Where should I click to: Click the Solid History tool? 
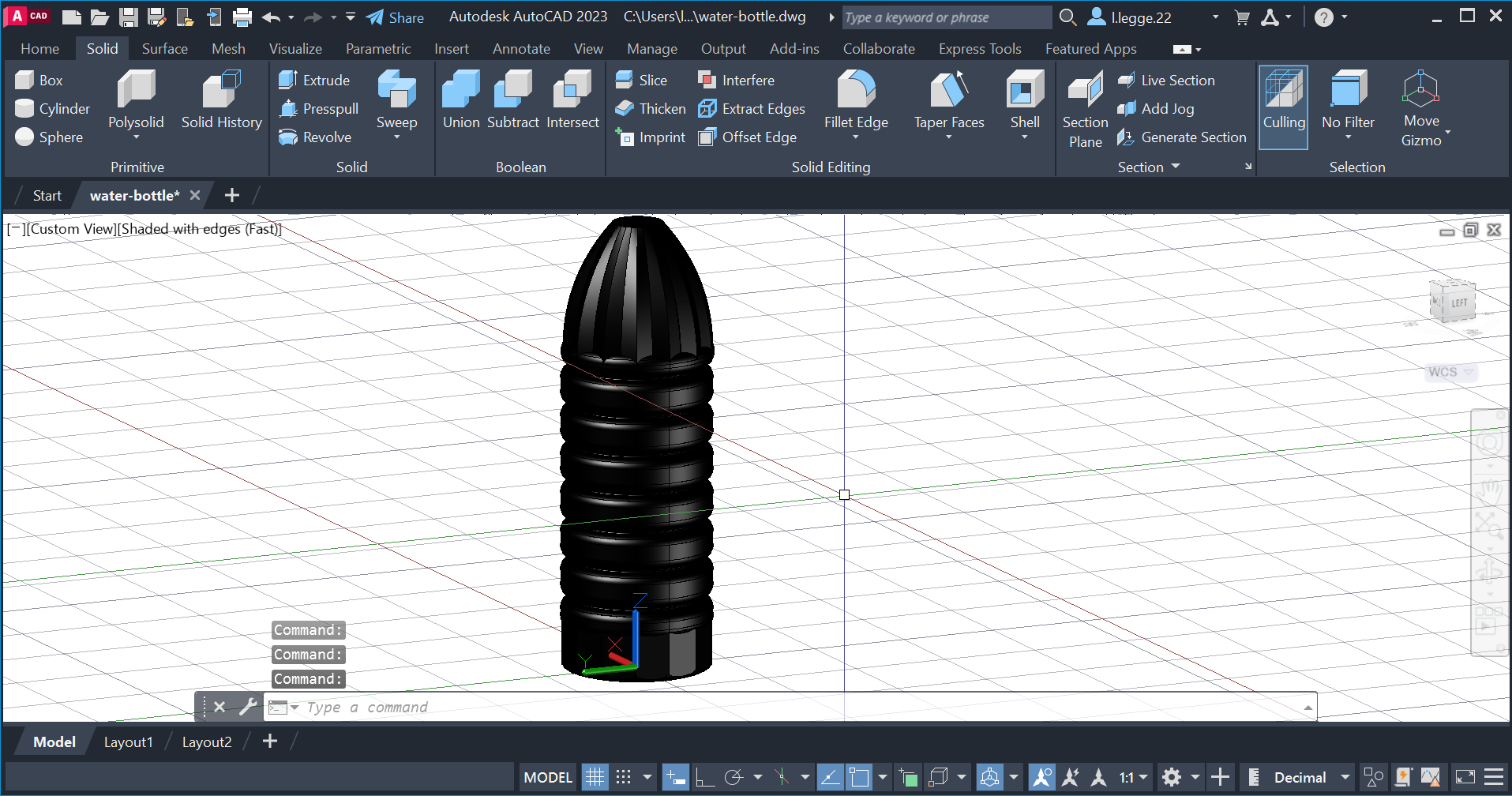(x=221, y=99)
